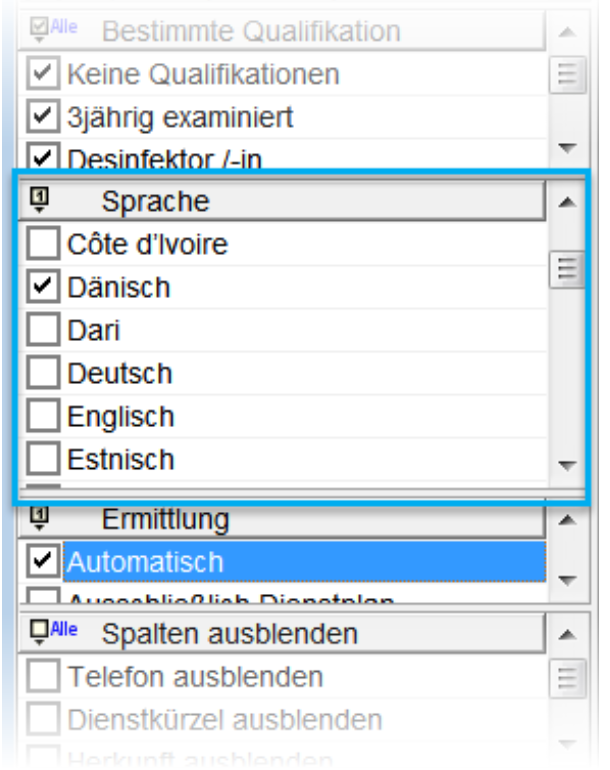Click the Alle icon beside Spalten ausblenden

pos(52,632)
